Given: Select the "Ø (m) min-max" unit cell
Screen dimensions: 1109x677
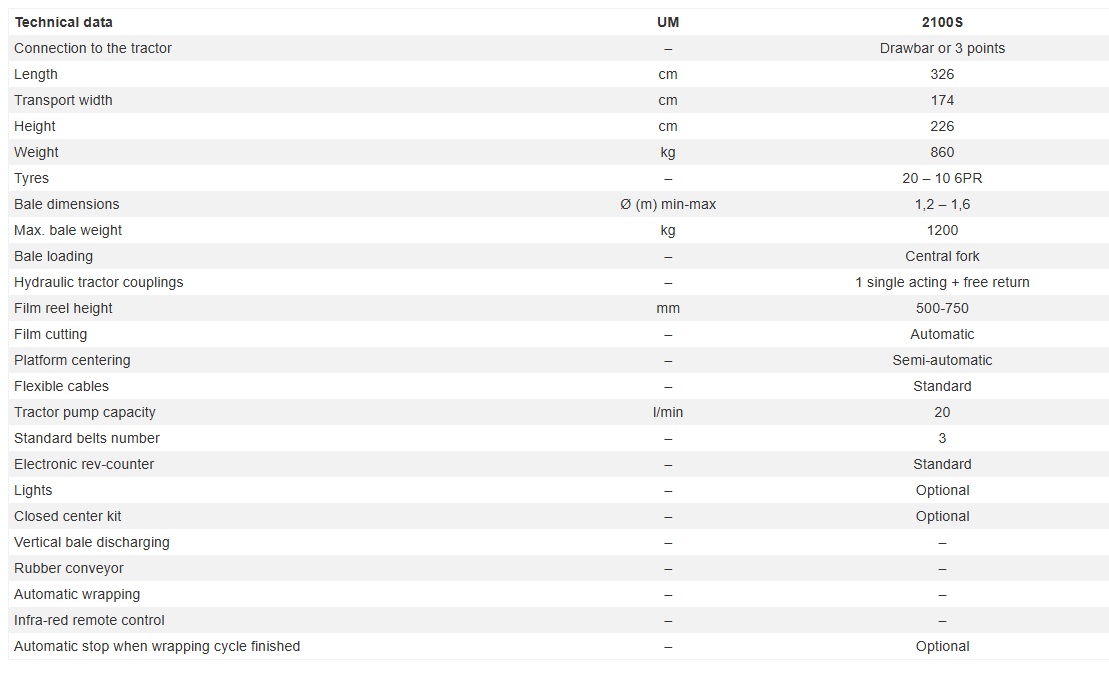Looking at the screenshot, I should point(668,204).
